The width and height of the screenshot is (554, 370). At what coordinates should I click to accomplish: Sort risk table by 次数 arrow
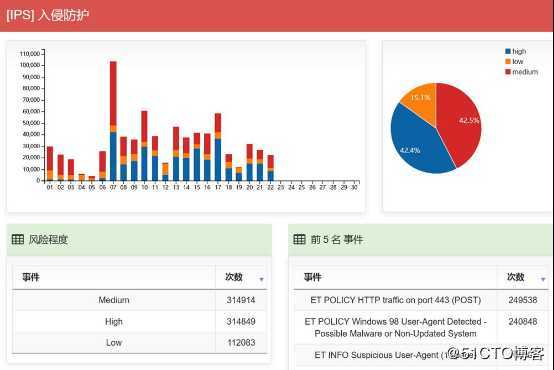coord(261,279)
